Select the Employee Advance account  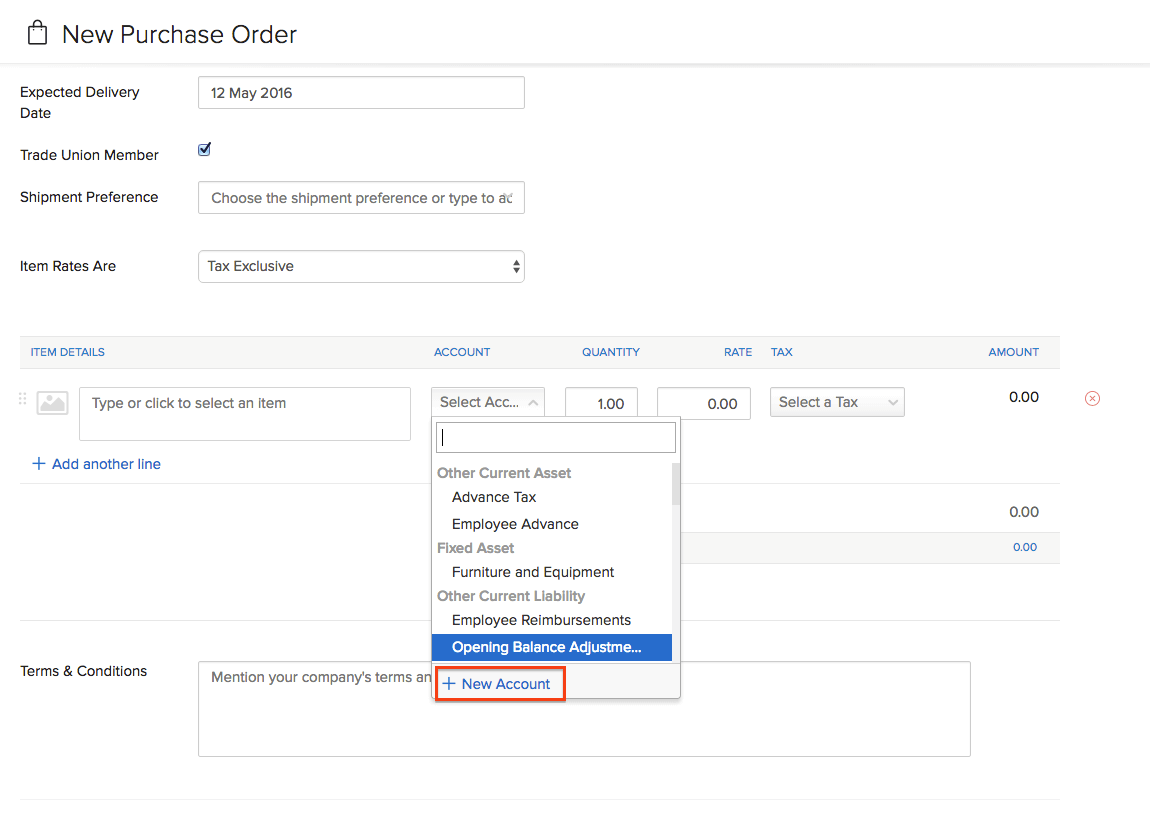pyautogui.click(x=514, y=523)
